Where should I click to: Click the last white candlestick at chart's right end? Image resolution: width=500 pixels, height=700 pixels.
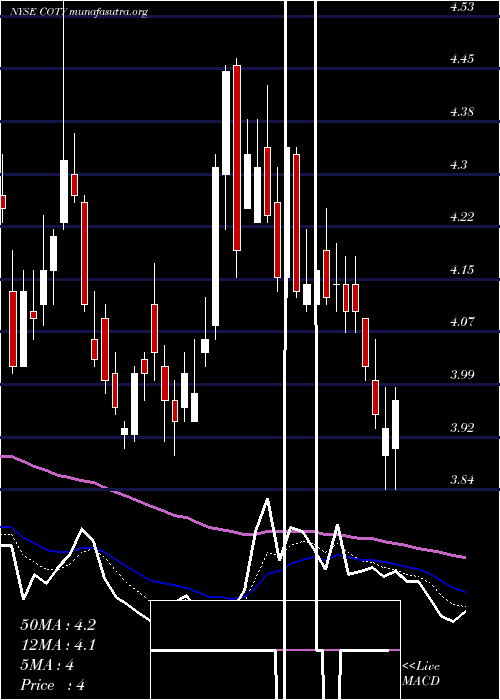[x=396, y=424]
